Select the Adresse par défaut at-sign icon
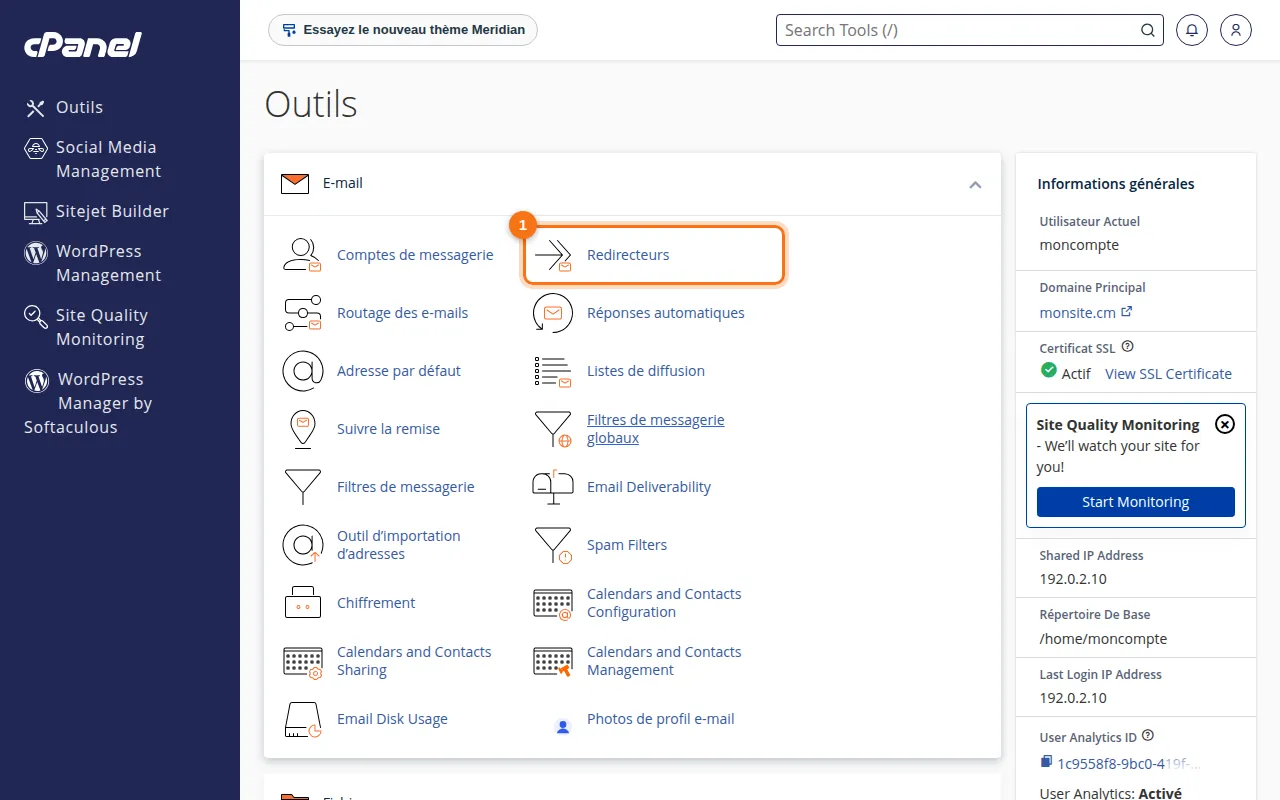Viewport: 1280px width, 800px height. point(302,371)
